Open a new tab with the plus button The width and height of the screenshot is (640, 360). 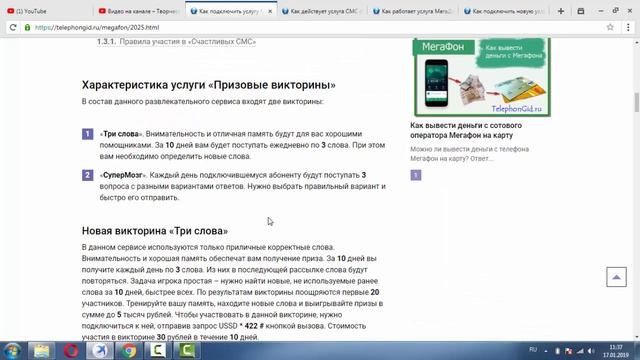tap(561, 11)
